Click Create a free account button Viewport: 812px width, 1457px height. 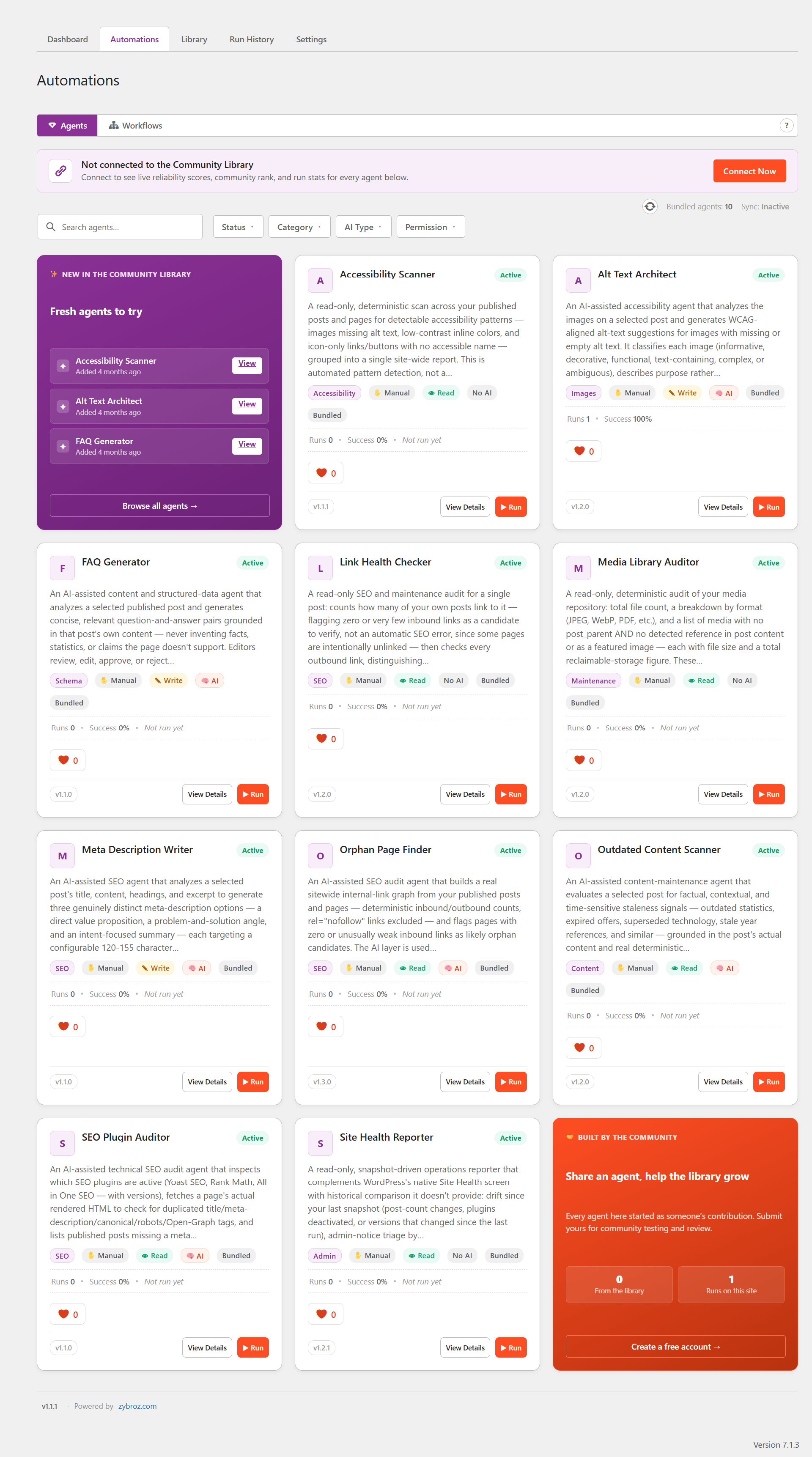(x=675, y=1347)
